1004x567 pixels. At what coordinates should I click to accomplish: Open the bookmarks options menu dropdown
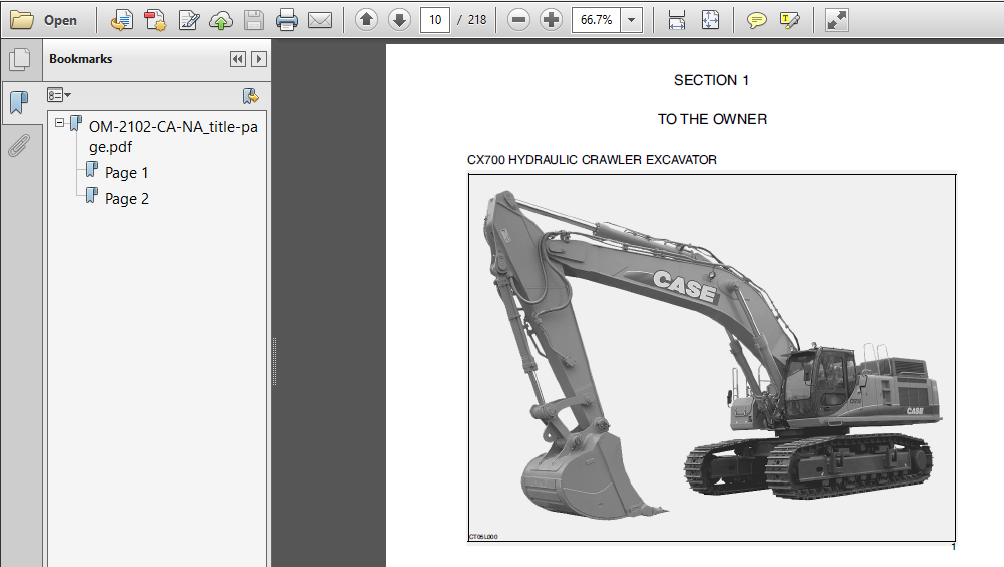58,95
